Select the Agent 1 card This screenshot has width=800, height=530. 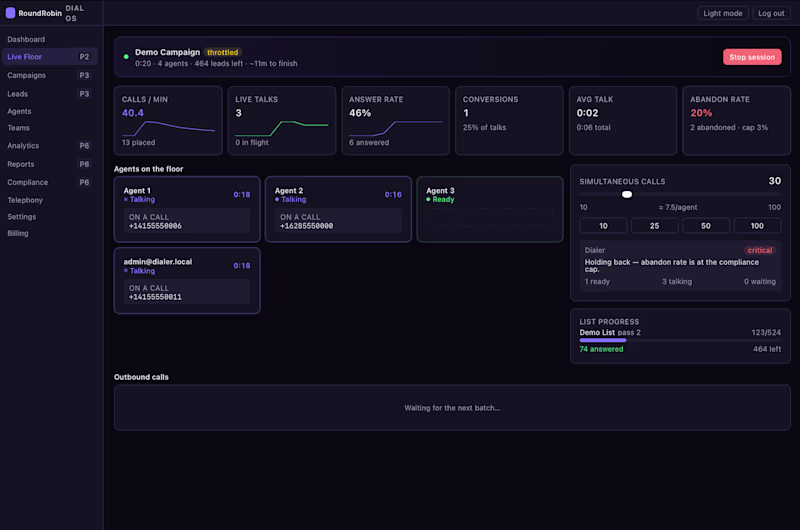tap(187, 209)
